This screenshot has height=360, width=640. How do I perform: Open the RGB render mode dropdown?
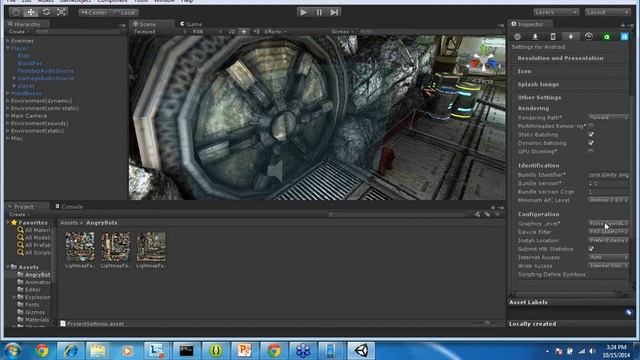(202, 31)
